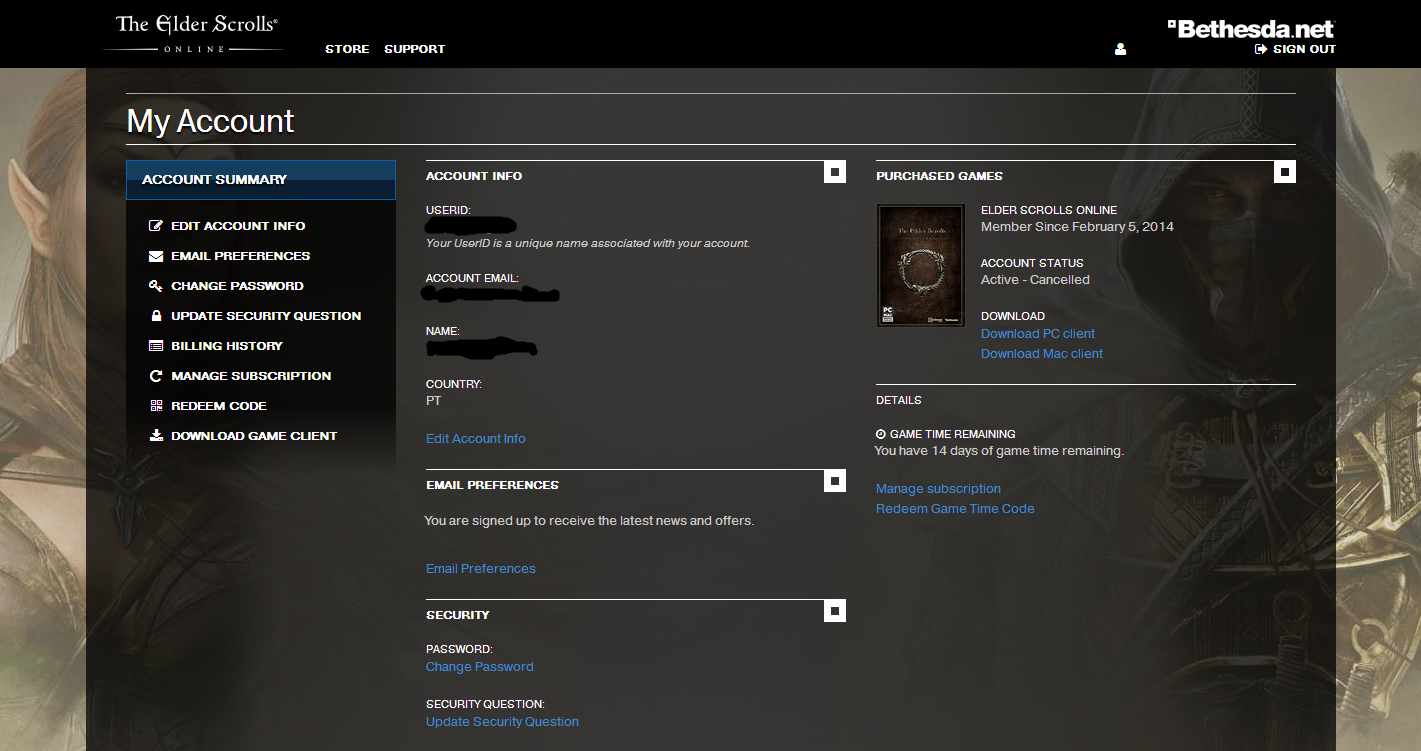Image resolution: width=1421 pixels, height=751 pixels.
Task: Click the Change Password key icon
Action: pos(156,286)
